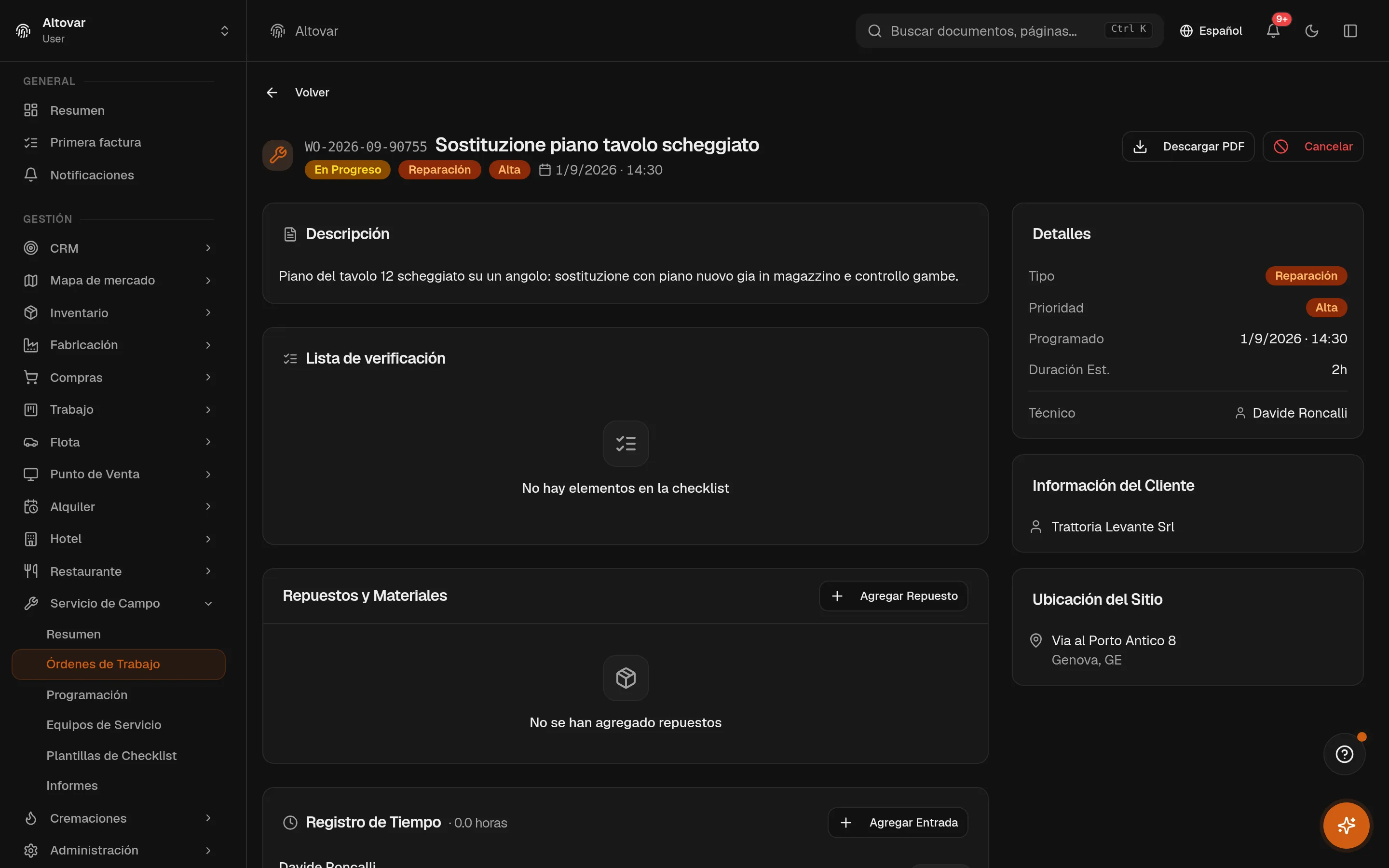Download the work order PDF
Screen dimensions: 1389x868
tap(1187, 147)
